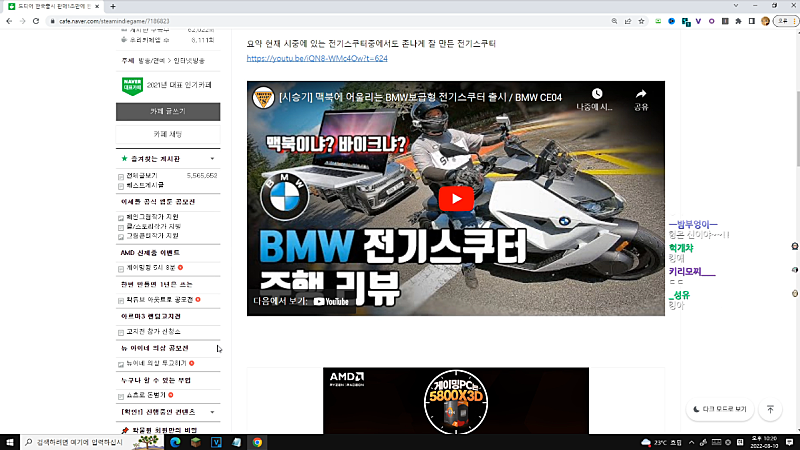The height and width of the screenshot is (450, 800).
Task: Open Chrome from the Windows taskbar
Action: click(x=257, y=441)
